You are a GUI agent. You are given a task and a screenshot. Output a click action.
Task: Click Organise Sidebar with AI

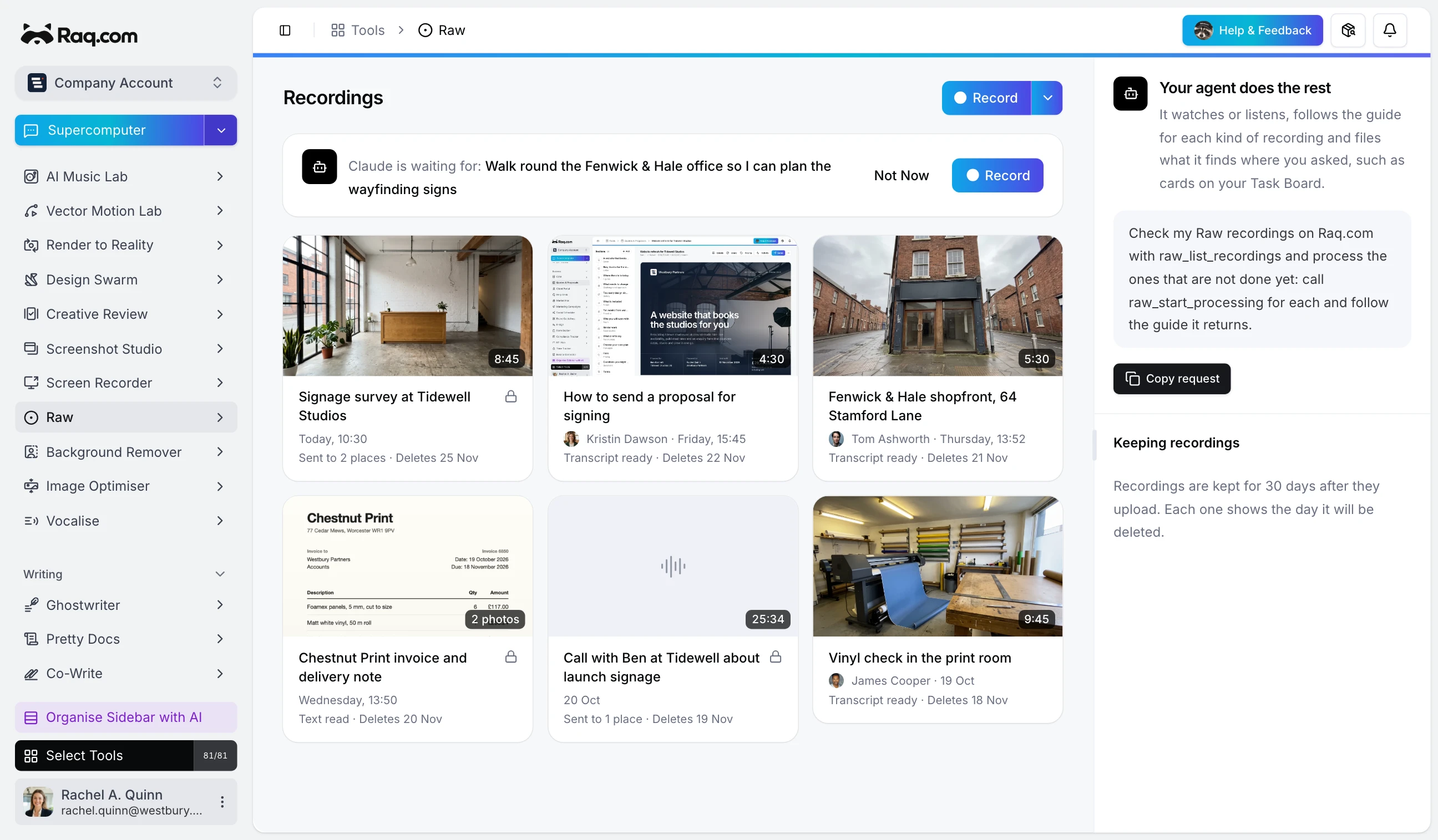pyautogui.click(x=125, y=717)
